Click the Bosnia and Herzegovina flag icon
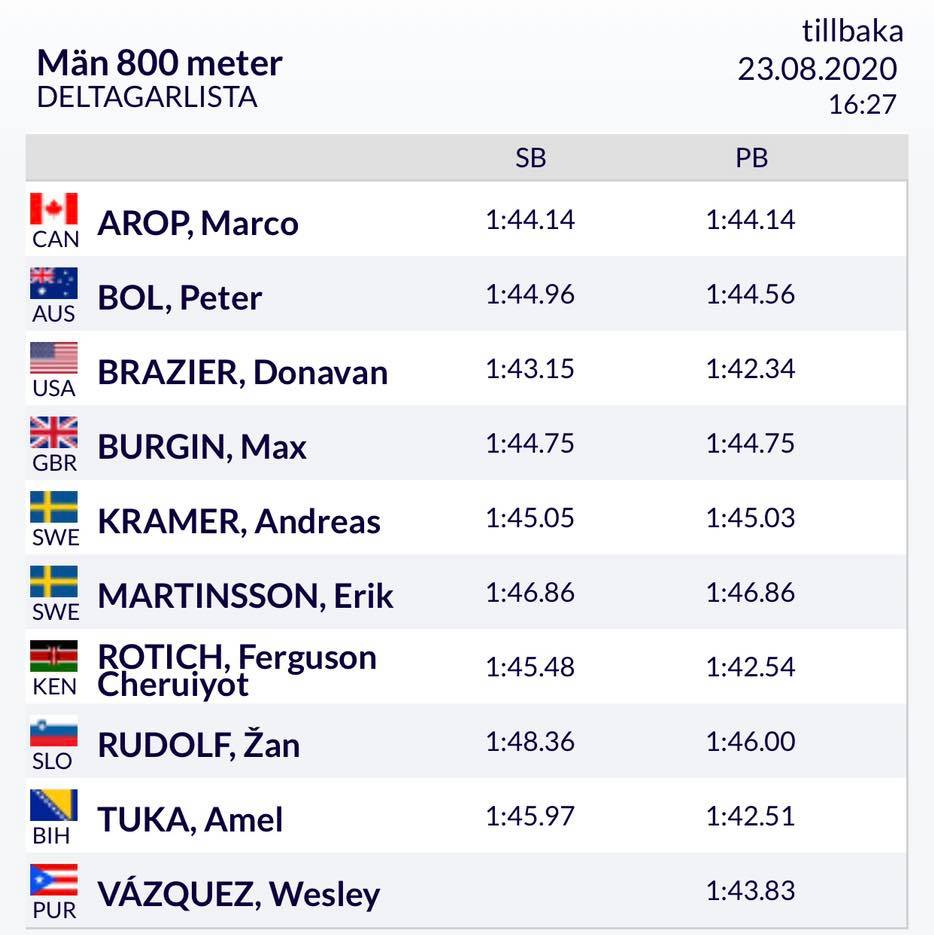The height and width of the screenshot is (935, 934). pos(54,806)
